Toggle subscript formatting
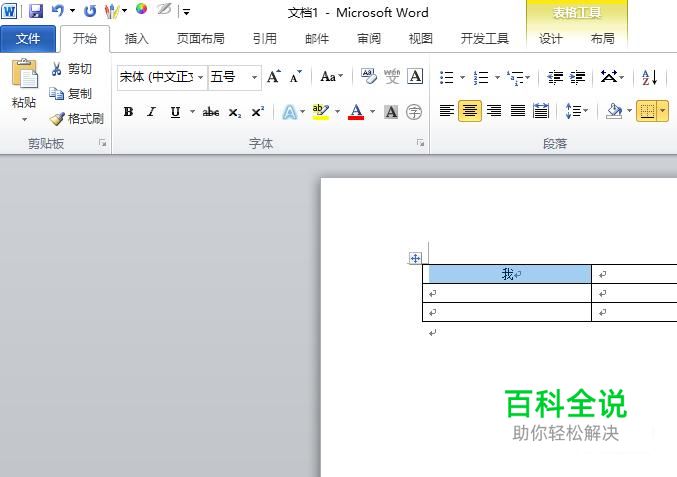The width and height of the screenshot is (677, 477). tap(234, 112)
